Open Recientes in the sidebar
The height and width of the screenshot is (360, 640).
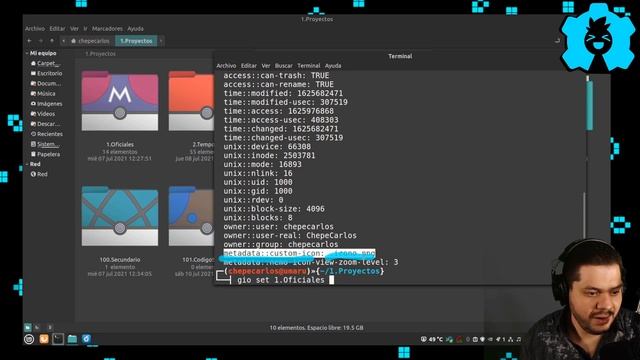47,134
